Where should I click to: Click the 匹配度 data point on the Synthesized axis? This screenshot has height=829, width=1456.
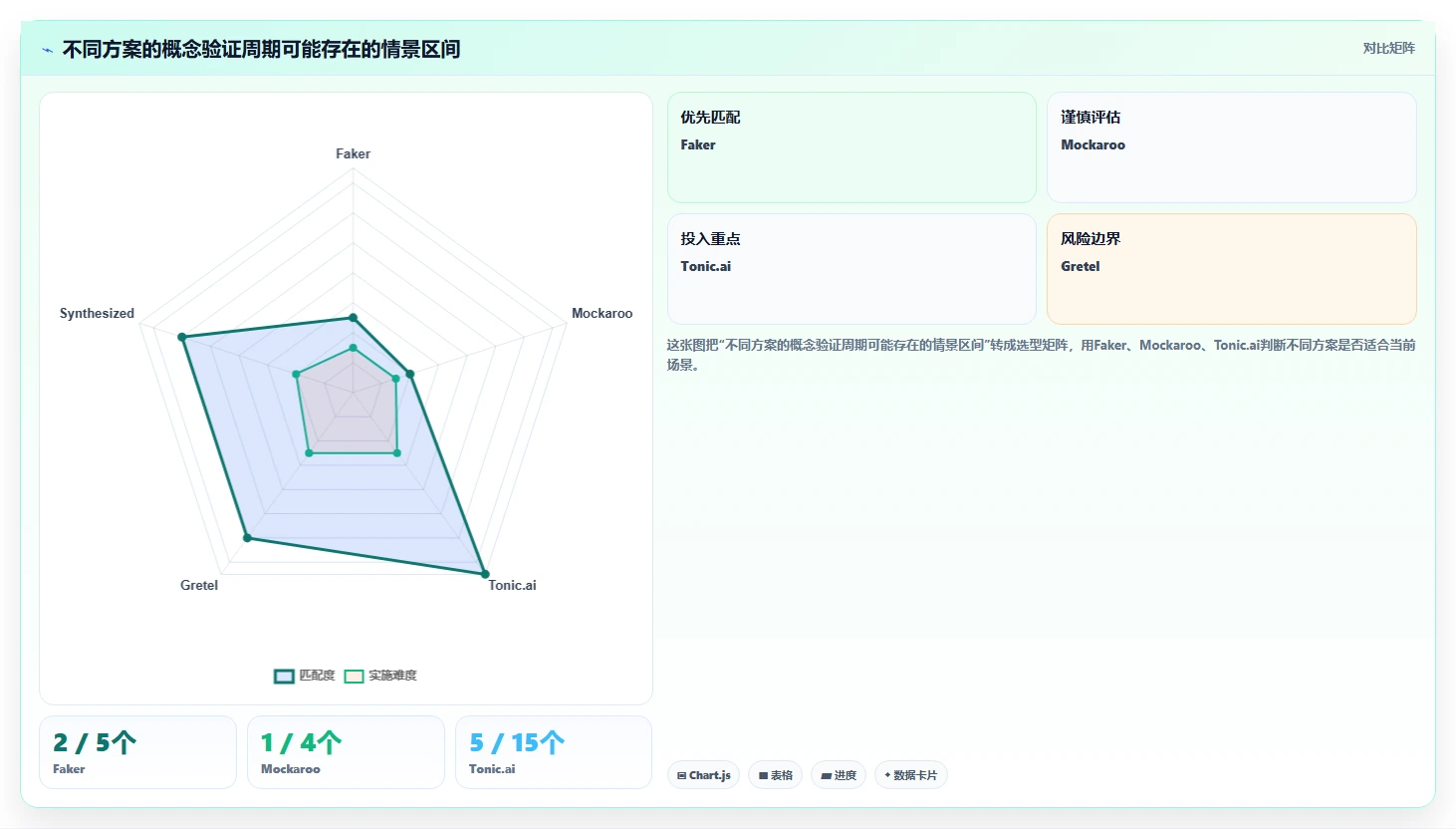182,337
